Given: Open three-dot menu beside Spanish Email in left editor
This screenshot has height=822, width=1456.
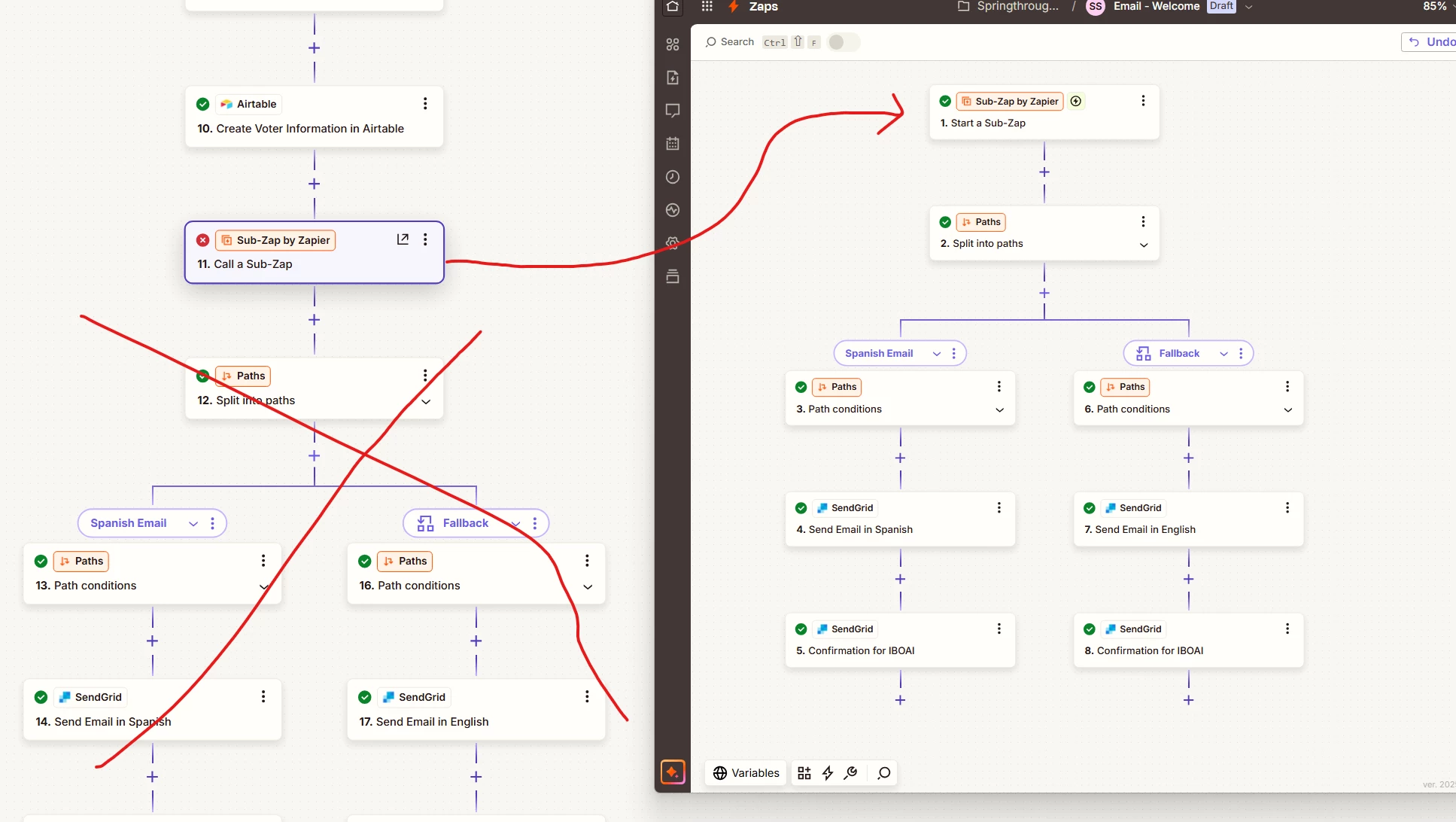Looking at the screenshot, I should [213, 523].
